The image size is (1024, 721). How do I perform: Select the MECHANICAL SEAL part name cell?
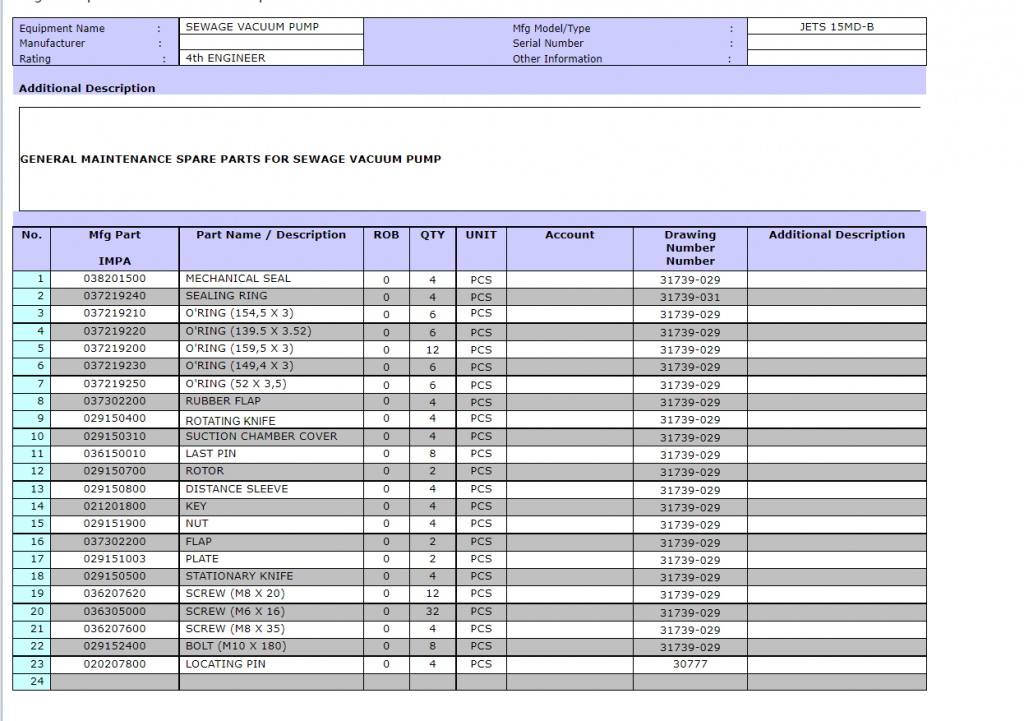271,279
